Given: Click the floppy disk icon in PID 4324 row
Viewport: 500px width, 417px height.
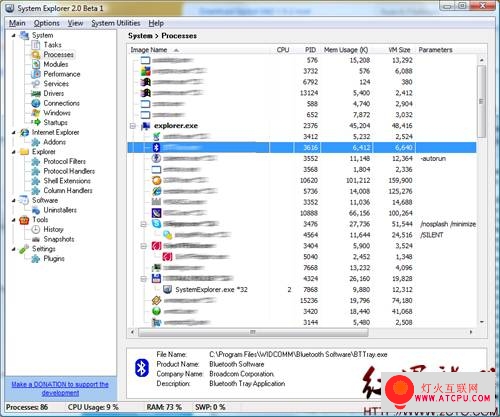Looking at the screenshot, I should 156,279.
